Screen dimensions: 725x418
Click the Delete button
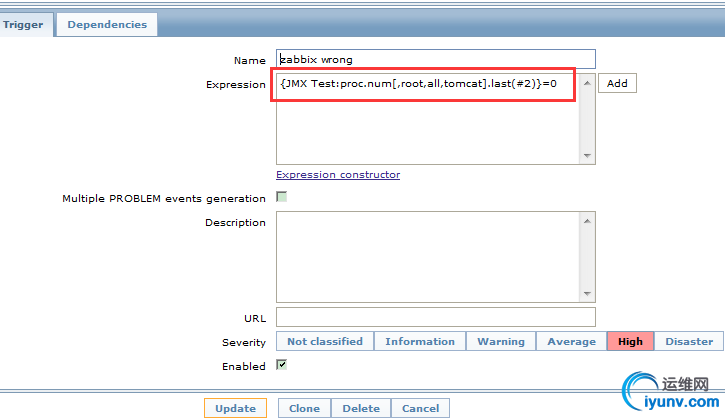click(361, 408)
